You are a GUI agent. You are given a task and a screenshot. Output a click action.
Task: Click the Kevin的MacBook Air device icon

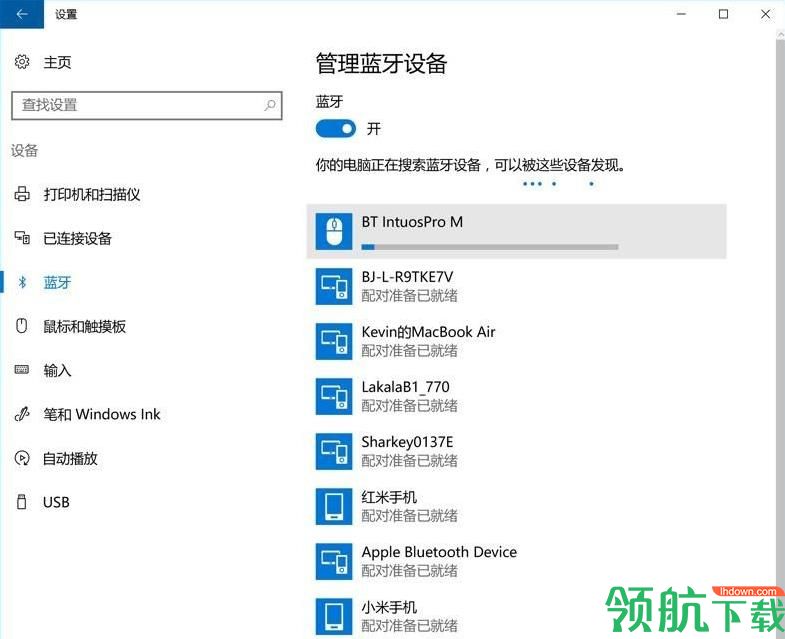pos(334,342)
